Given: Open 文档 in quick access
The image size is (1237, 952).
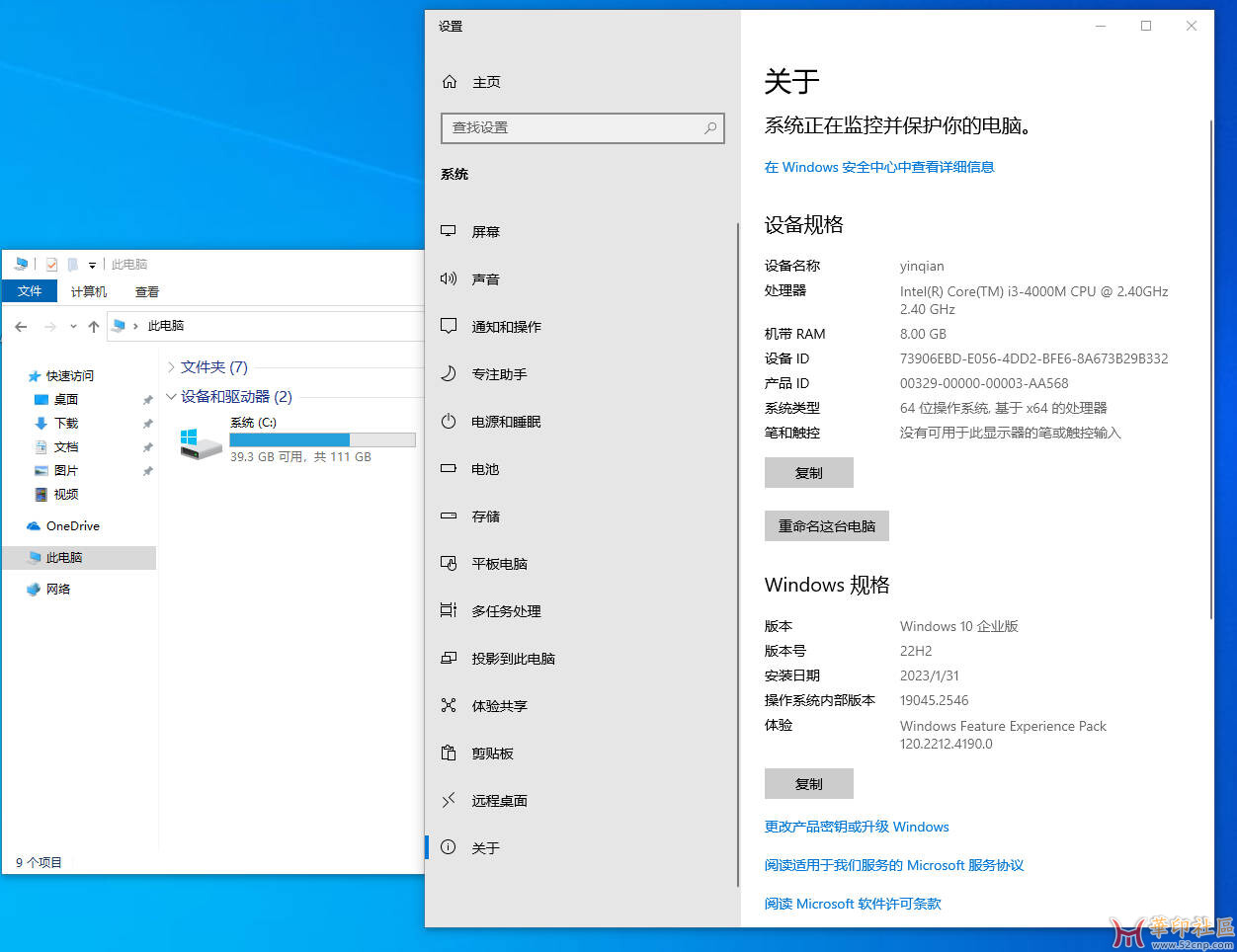Looking at the screenshot, I should pos(55,446).
